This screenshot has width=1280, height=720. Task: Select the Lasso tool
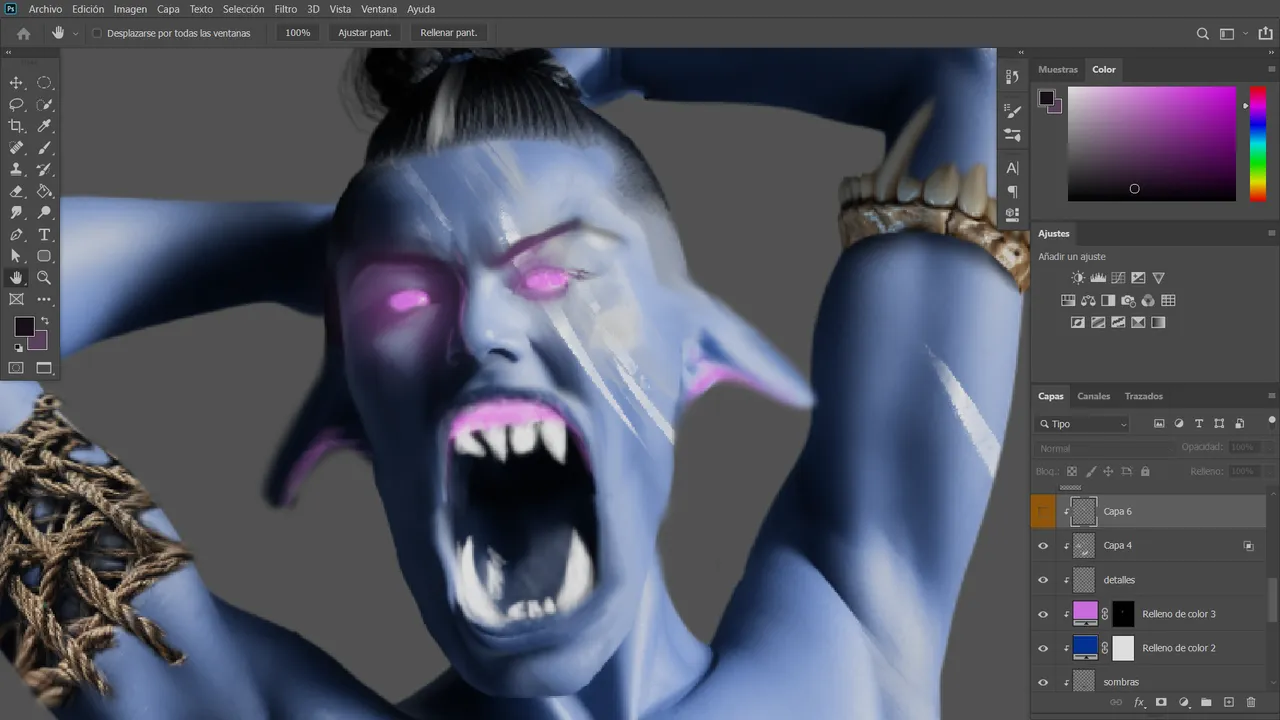(x=16, y=104)
